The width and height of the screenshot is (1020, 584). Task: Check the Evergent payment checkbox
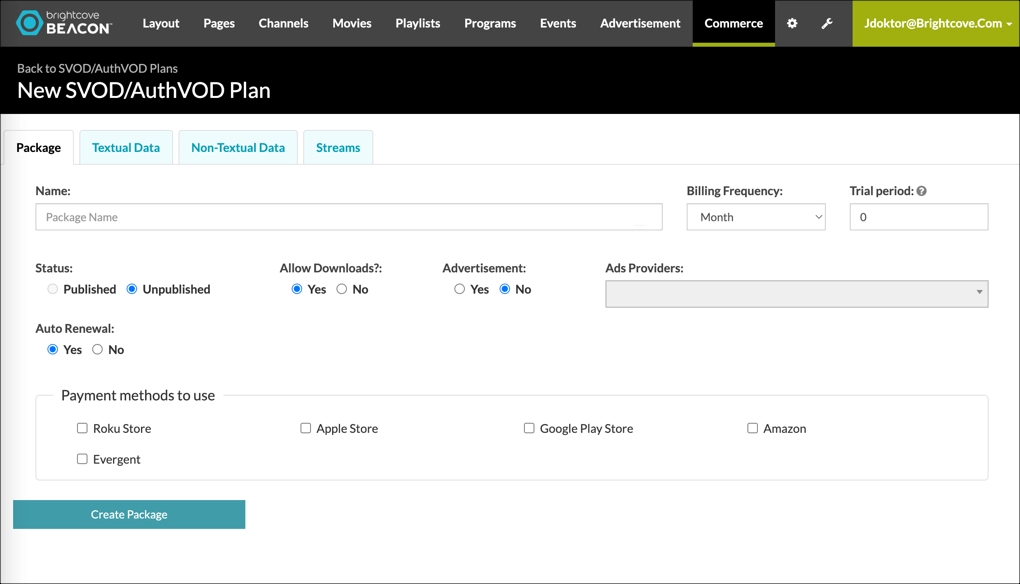82,458
